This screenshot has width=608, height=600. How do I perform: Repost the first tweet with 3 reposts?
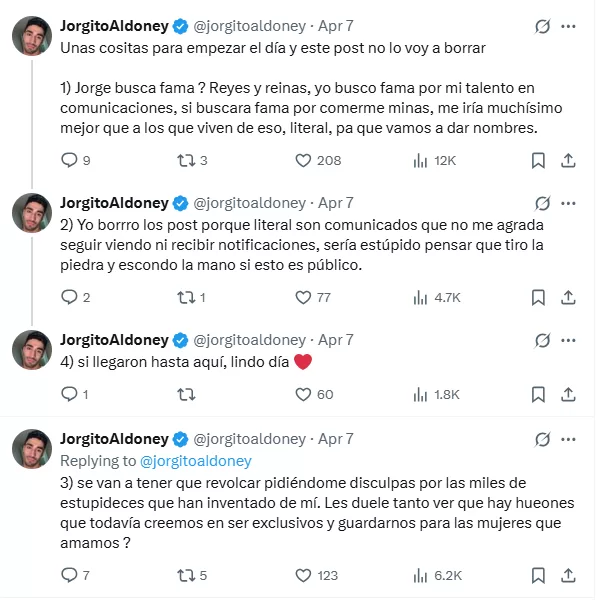pyautogui.click(x=185, y=160)
